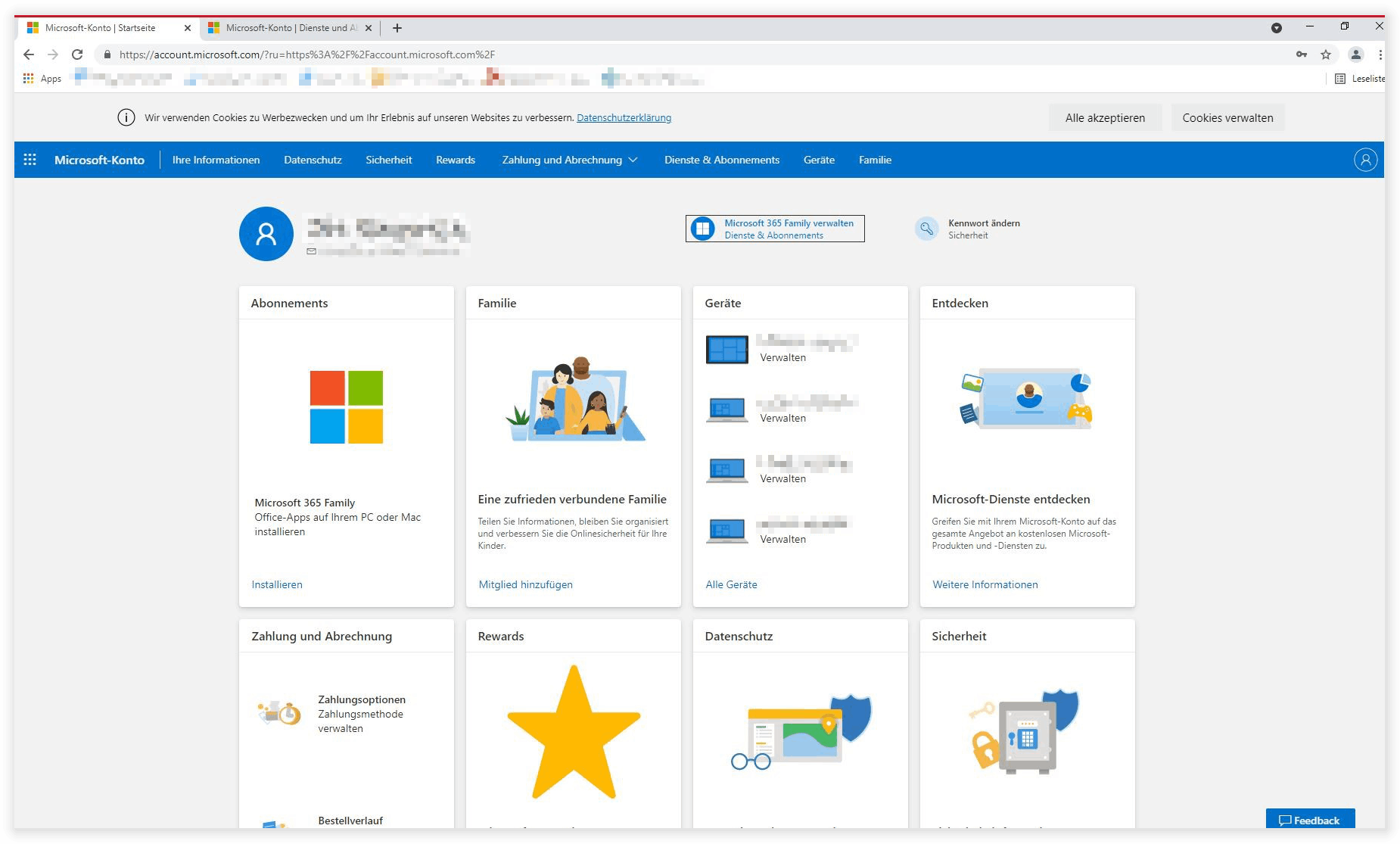The height and width of the screenshot is (844, 1400).
Task: Open the Leseliste reading list
Action: (x=1360, y=79)
